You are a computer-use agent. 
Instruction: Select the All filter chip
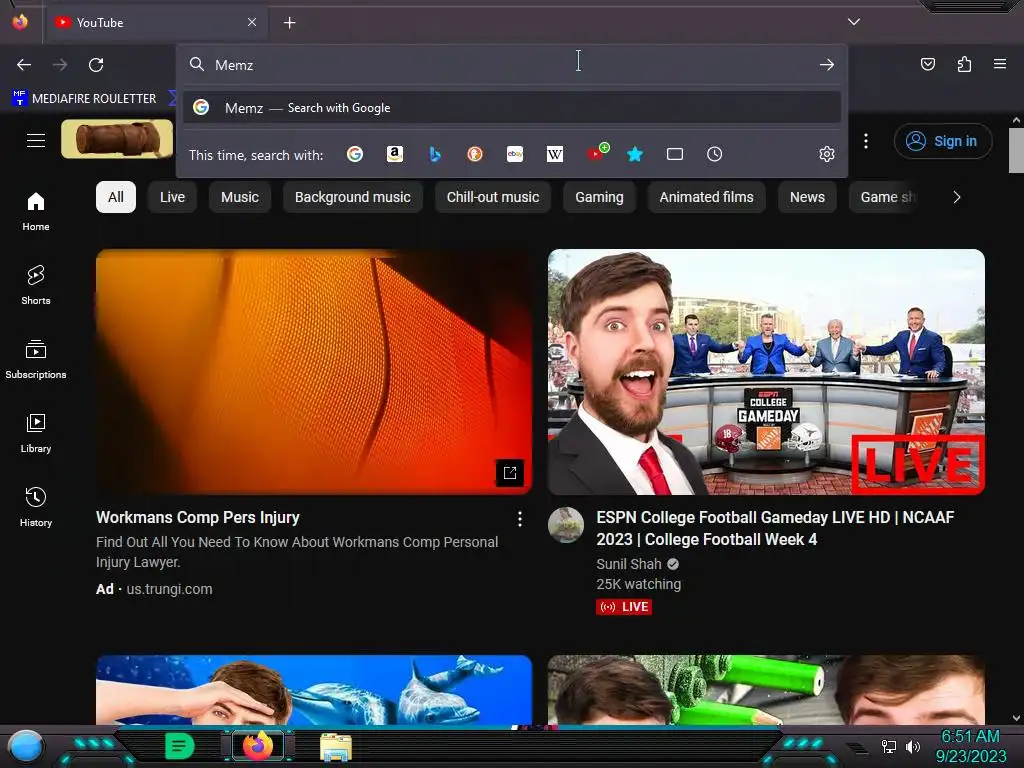[x=116, y=197]
